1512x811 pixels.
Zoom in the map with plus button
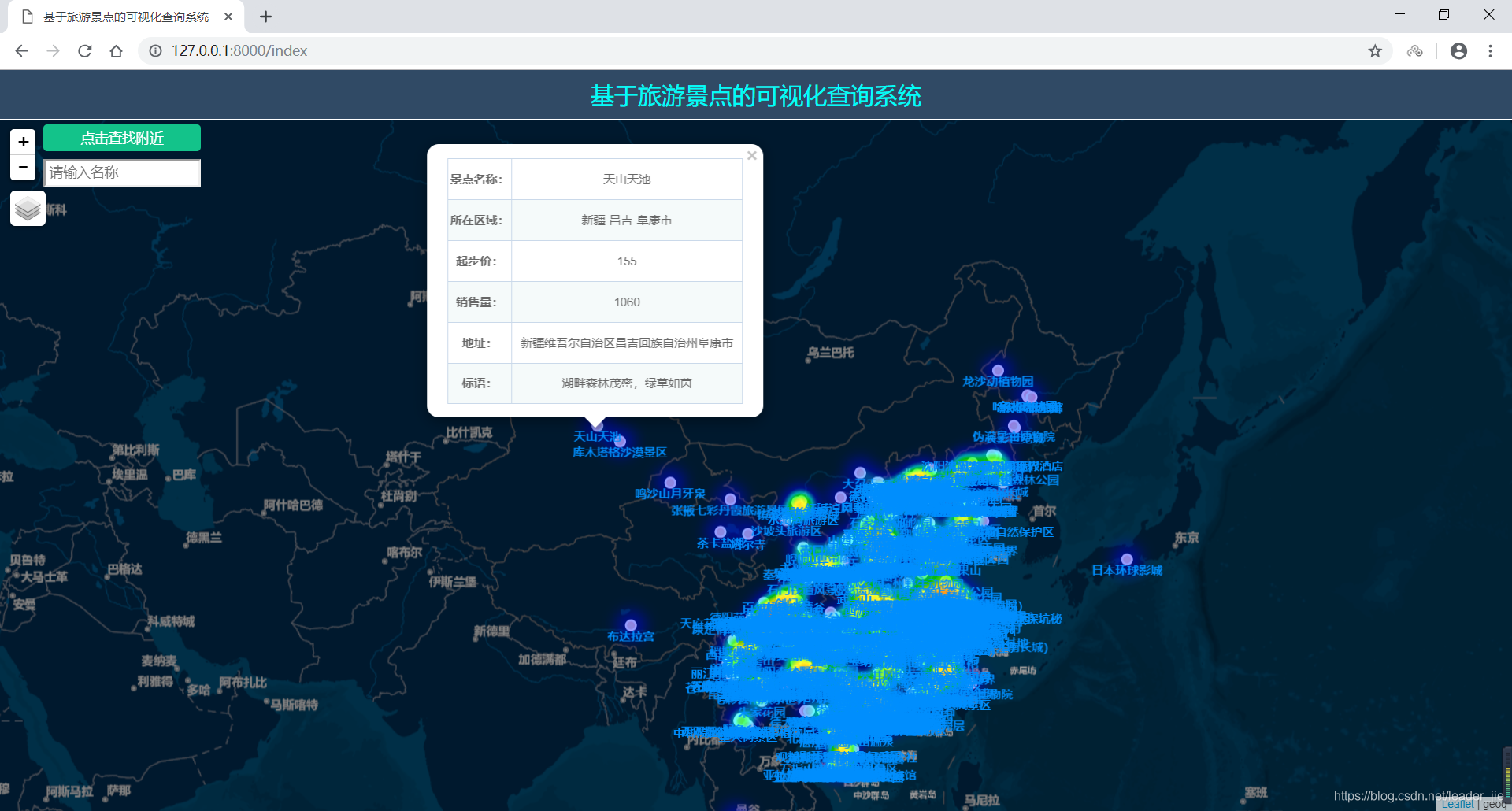24,142
